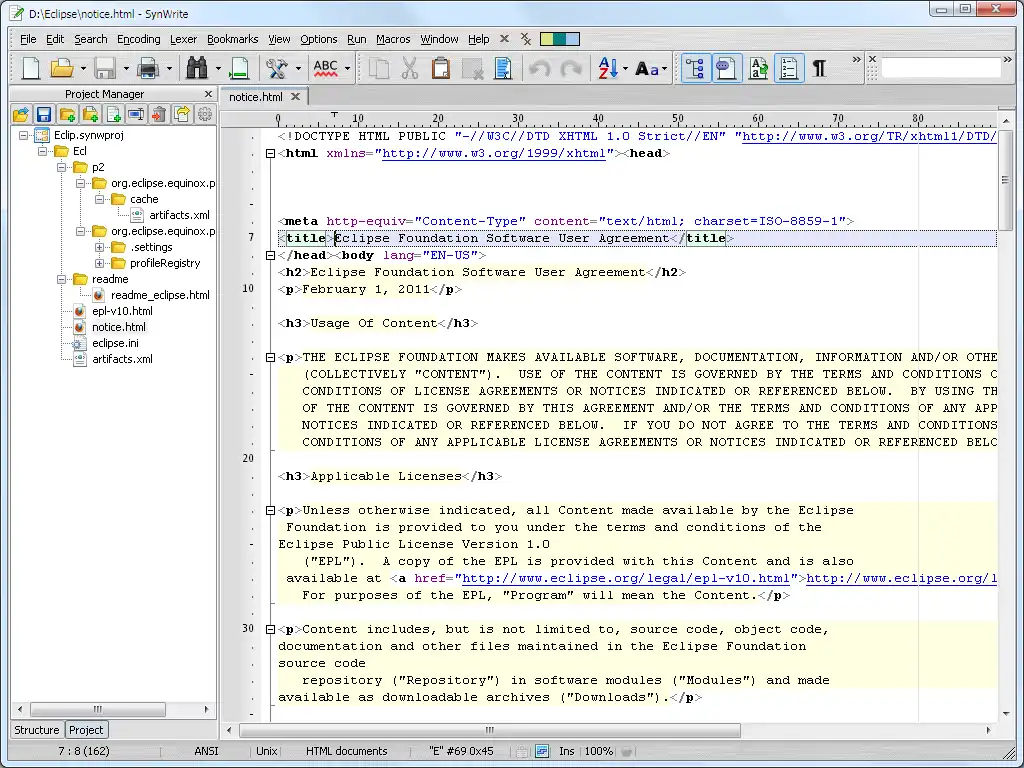Screen dimensions: 1024x768
Task: Click the Sort A-Z icon
Action: (608, 68)
